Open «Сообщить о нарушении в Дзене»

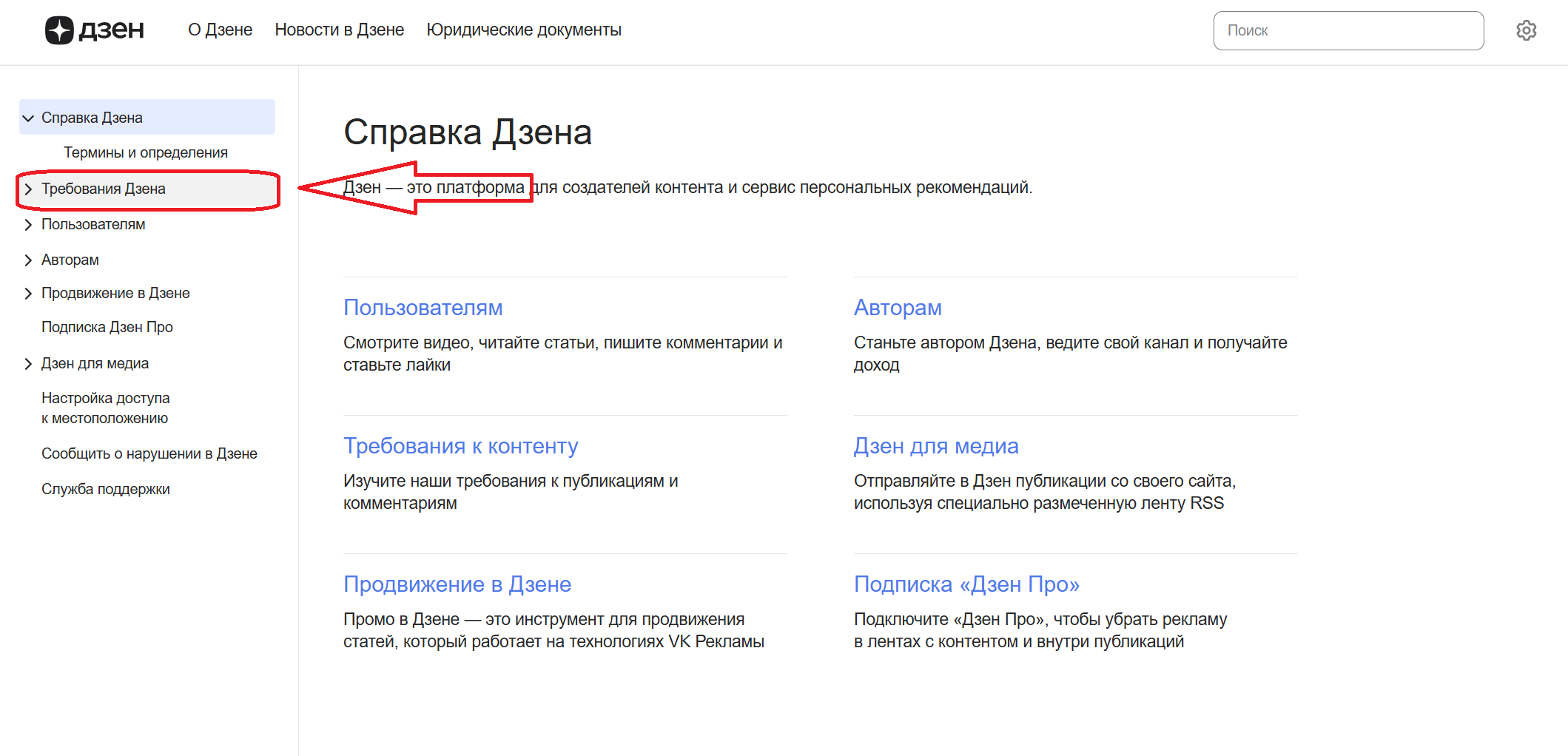pos(149,453)
